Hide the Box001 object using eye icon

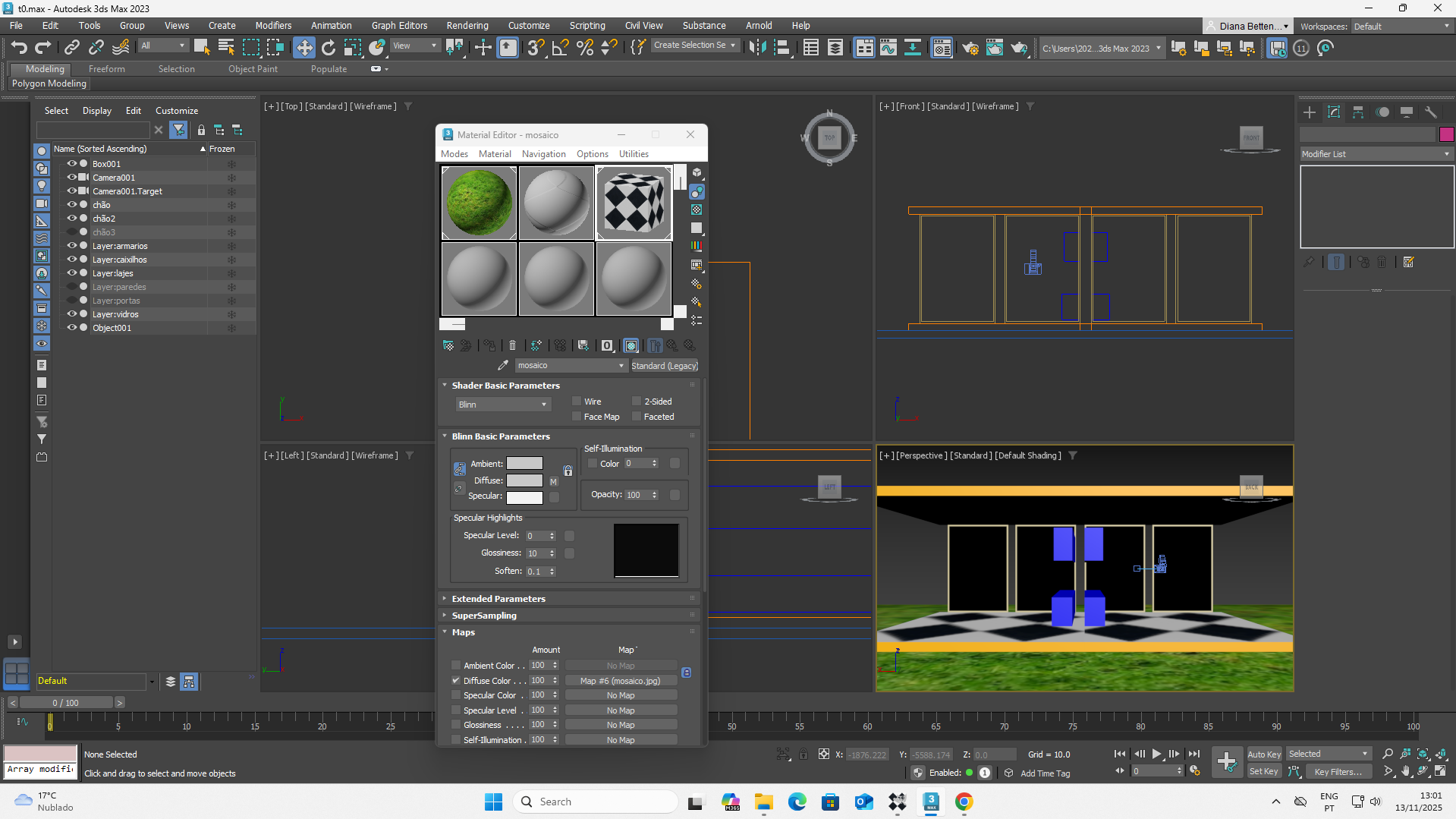(72, 164)
